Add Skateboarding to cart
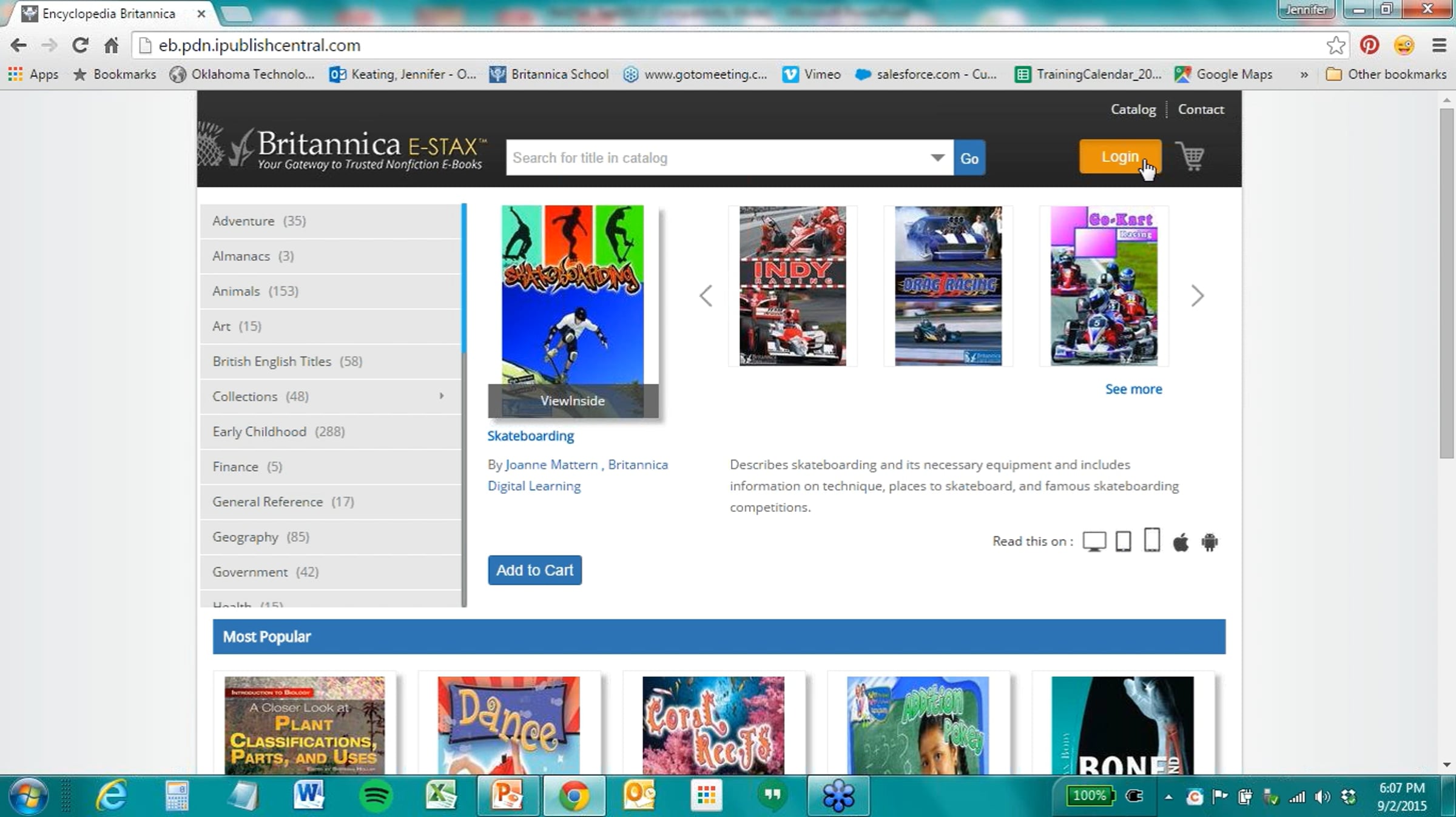Image resolution: width=1456 pixels, height=817 pixels. [x=534, y=570]
